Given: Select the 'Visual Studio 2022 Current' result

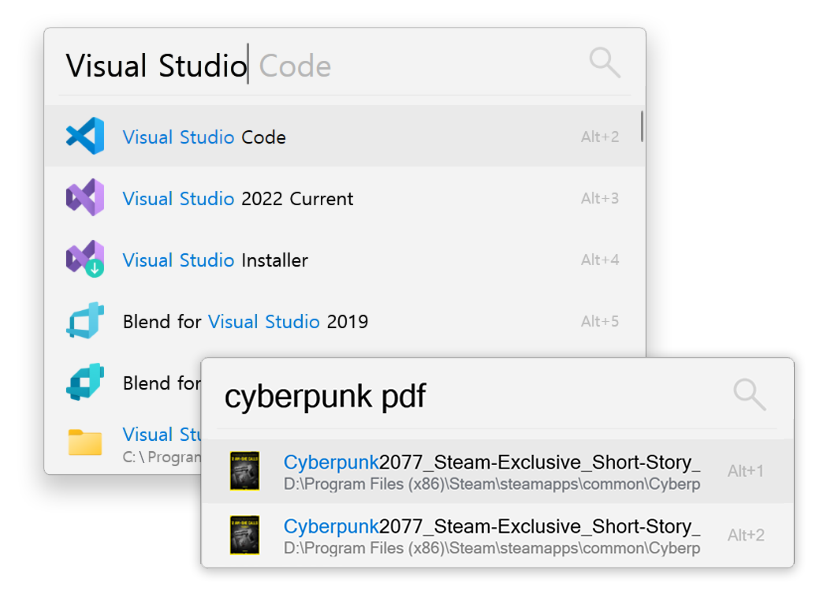Looking at the screenshot, I should coord(237,198).
